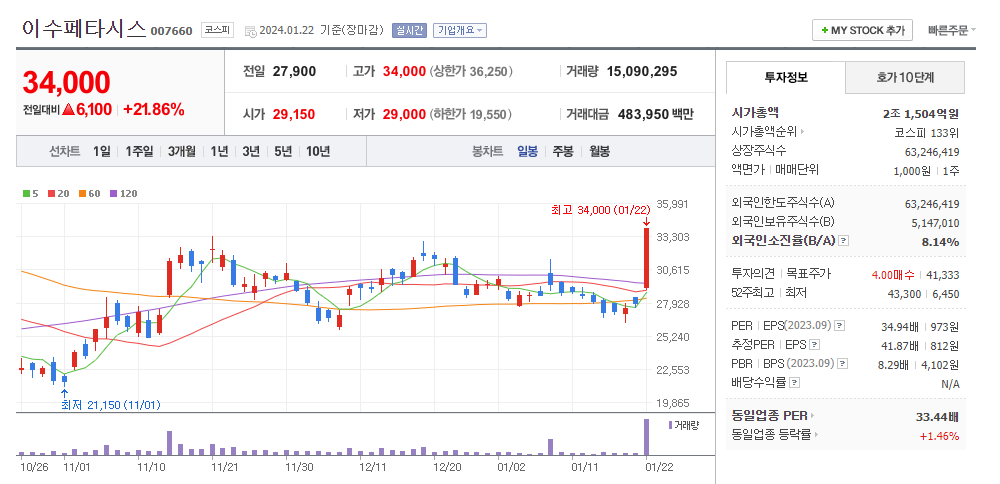The height and width of the screenshot is (484, 1000).
Task: Click the 4.00매수 investment opinion value
Action: coord(893,275)
